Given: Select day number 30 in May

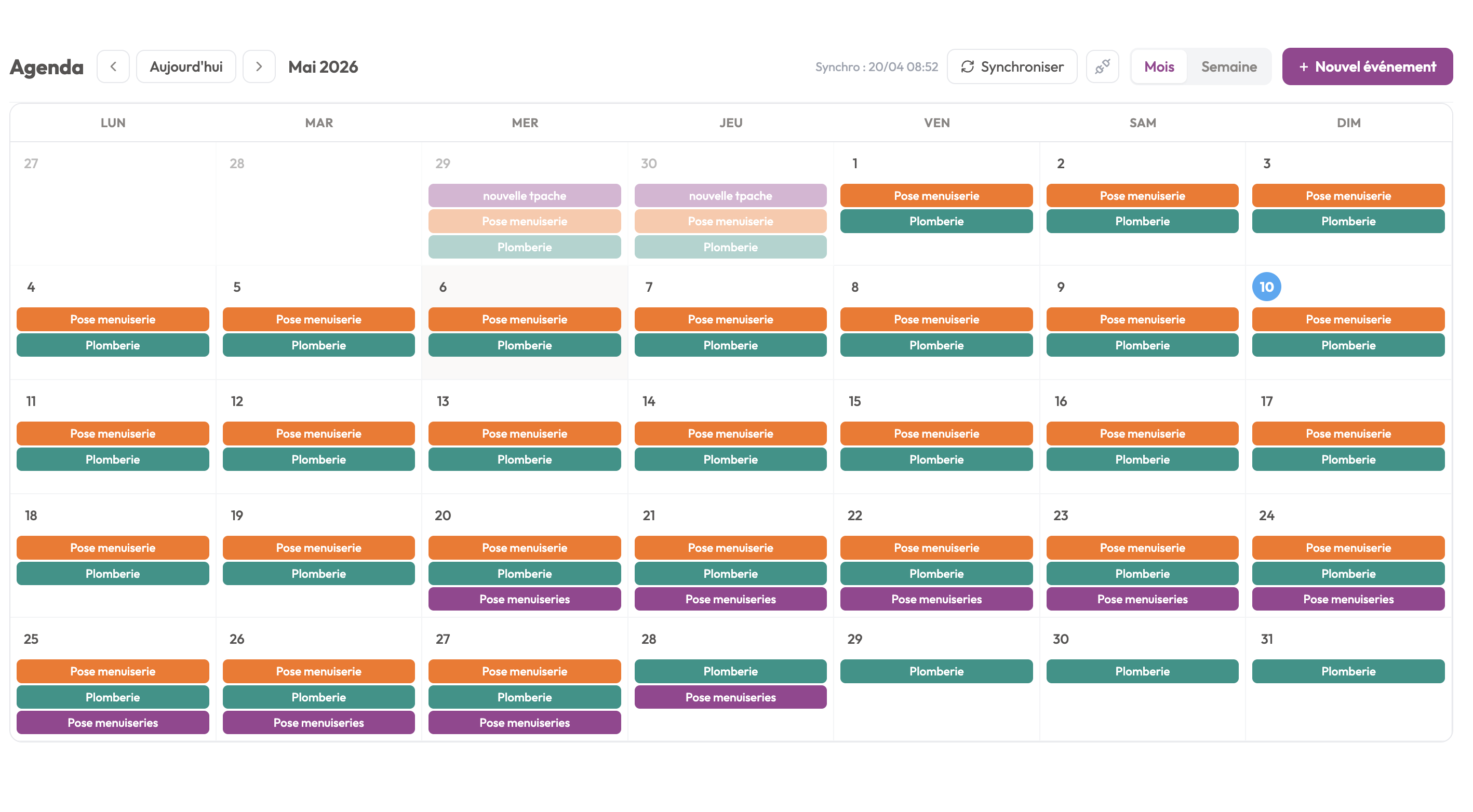Looking at the screenshot, I should coord(1061,639).
